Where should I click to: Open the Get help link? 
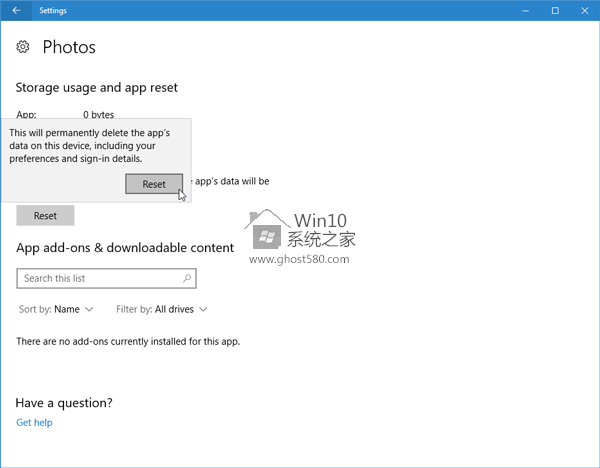(34, 422)
